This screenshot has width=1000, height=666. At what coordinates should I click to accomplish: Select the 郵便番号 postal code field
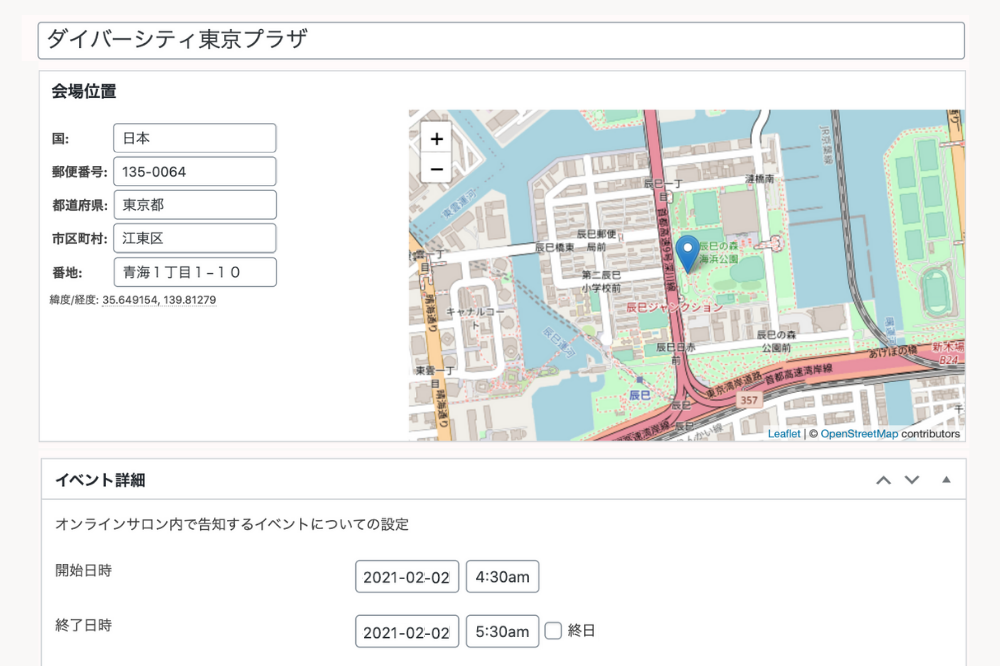point(194,171)
